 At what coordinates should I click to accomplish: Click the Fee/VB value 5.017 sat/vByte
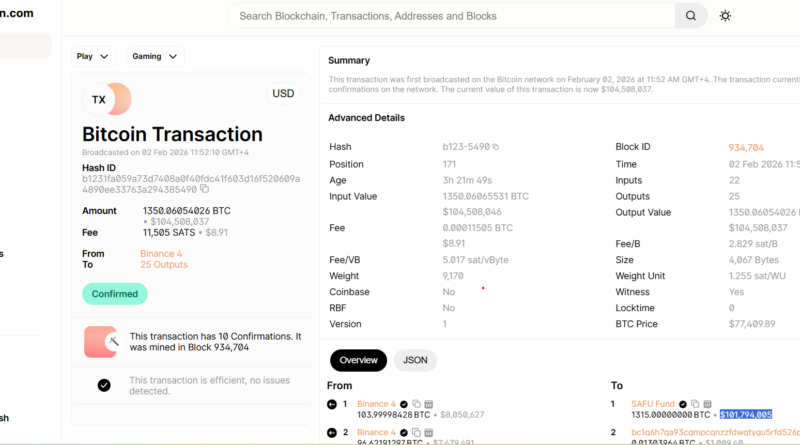476,260
